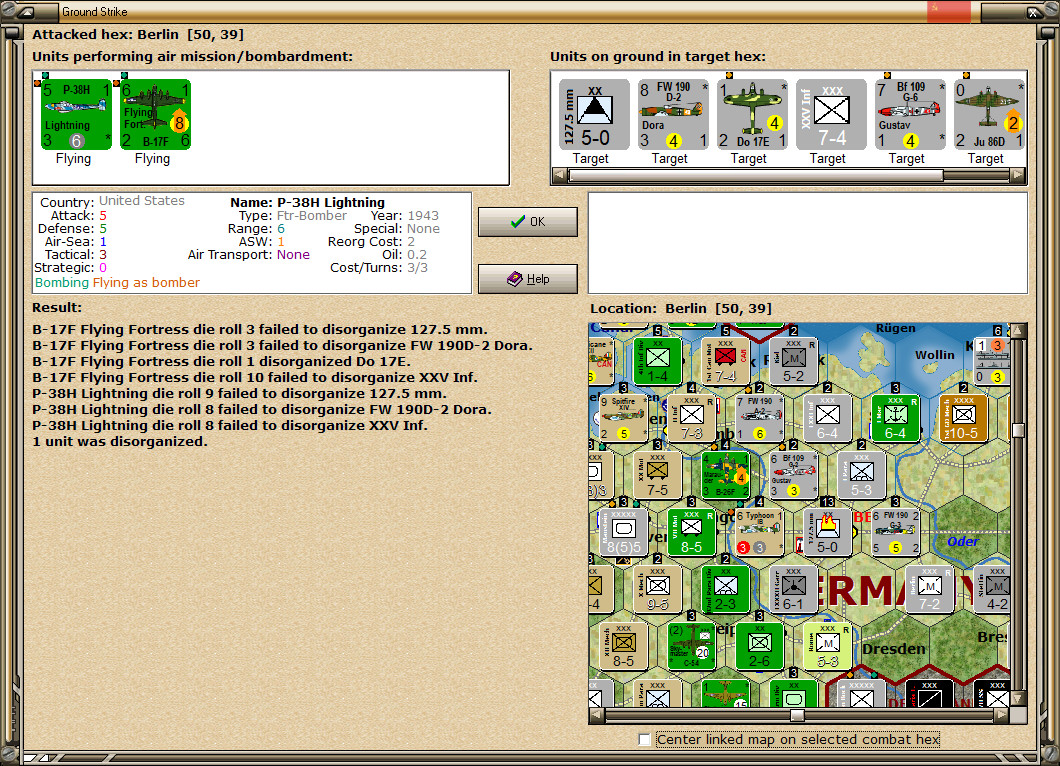
Task: Click the map horizontal scroll left arrow
Action: tap(597, 715)
